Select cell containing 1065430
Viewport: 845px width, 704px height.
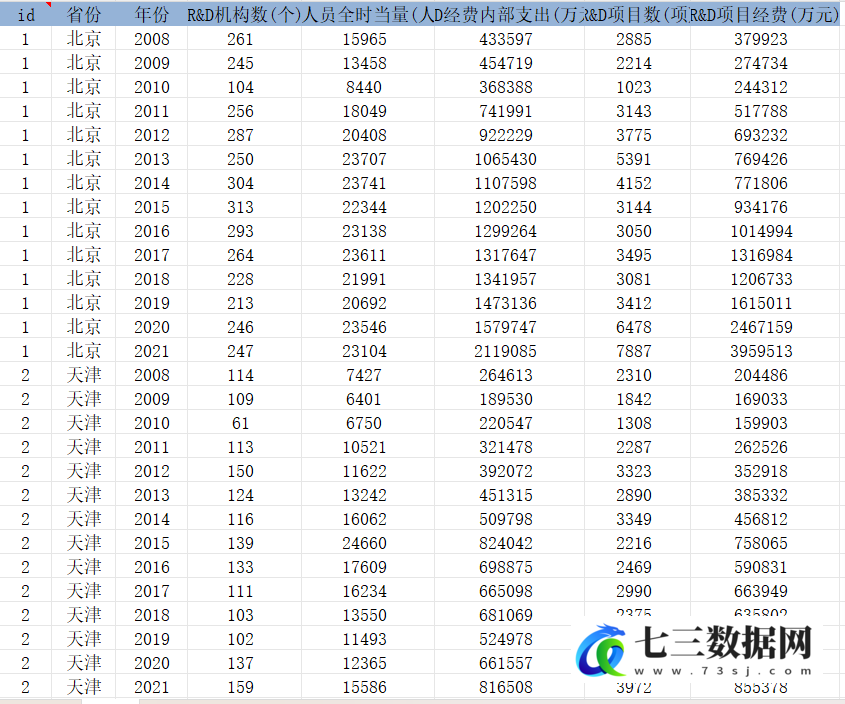coord(509,159)
